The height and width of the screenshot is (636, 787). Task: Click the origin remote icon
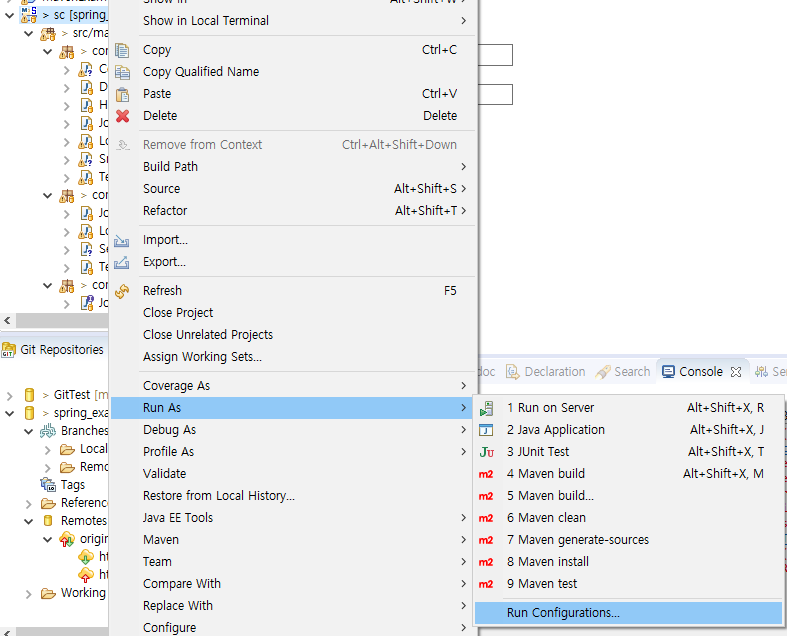tap(67, 540)
